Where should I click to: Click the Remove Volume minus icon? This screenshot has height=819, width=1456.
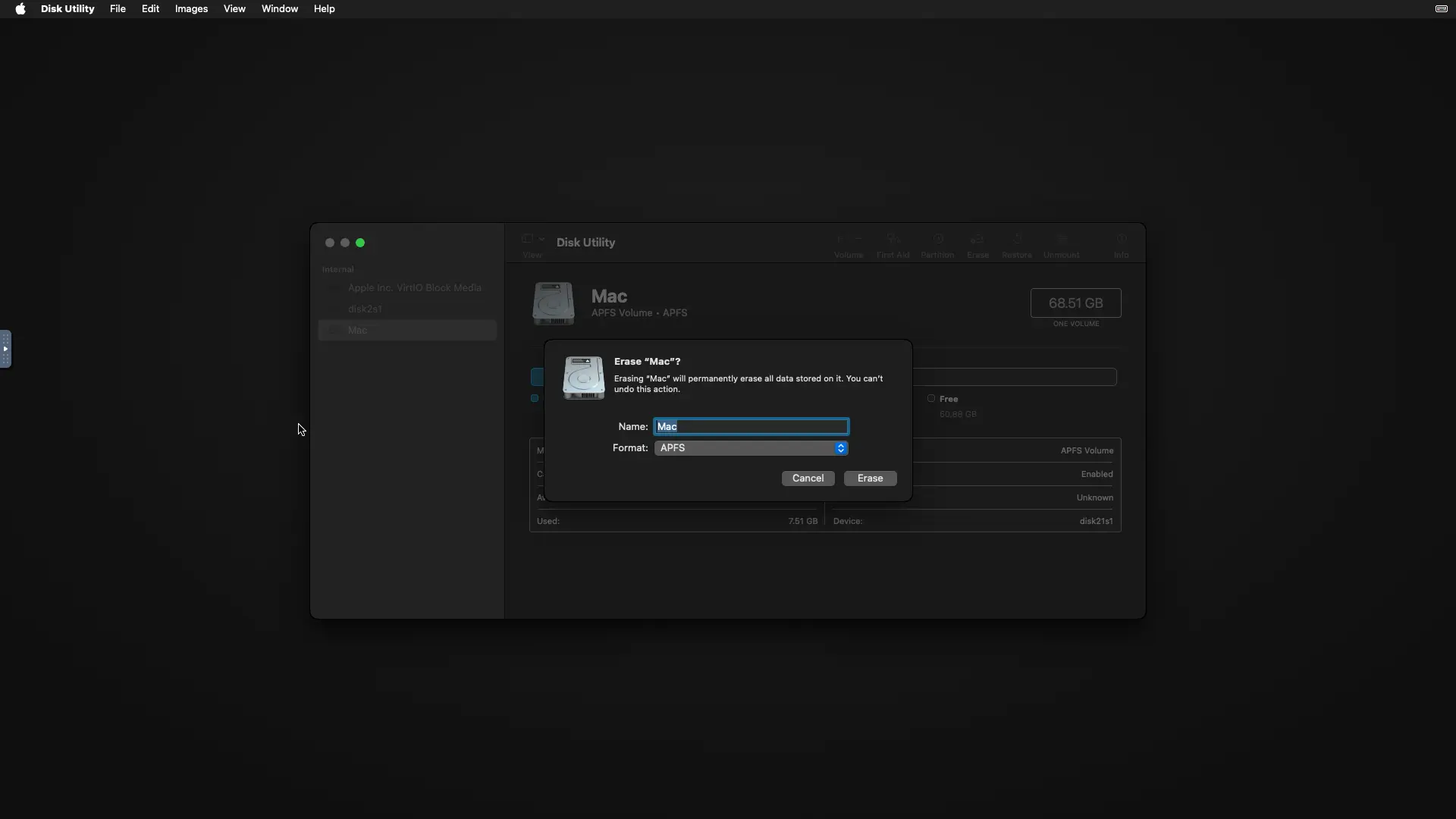pyautogui.click(x=858, y=238)
